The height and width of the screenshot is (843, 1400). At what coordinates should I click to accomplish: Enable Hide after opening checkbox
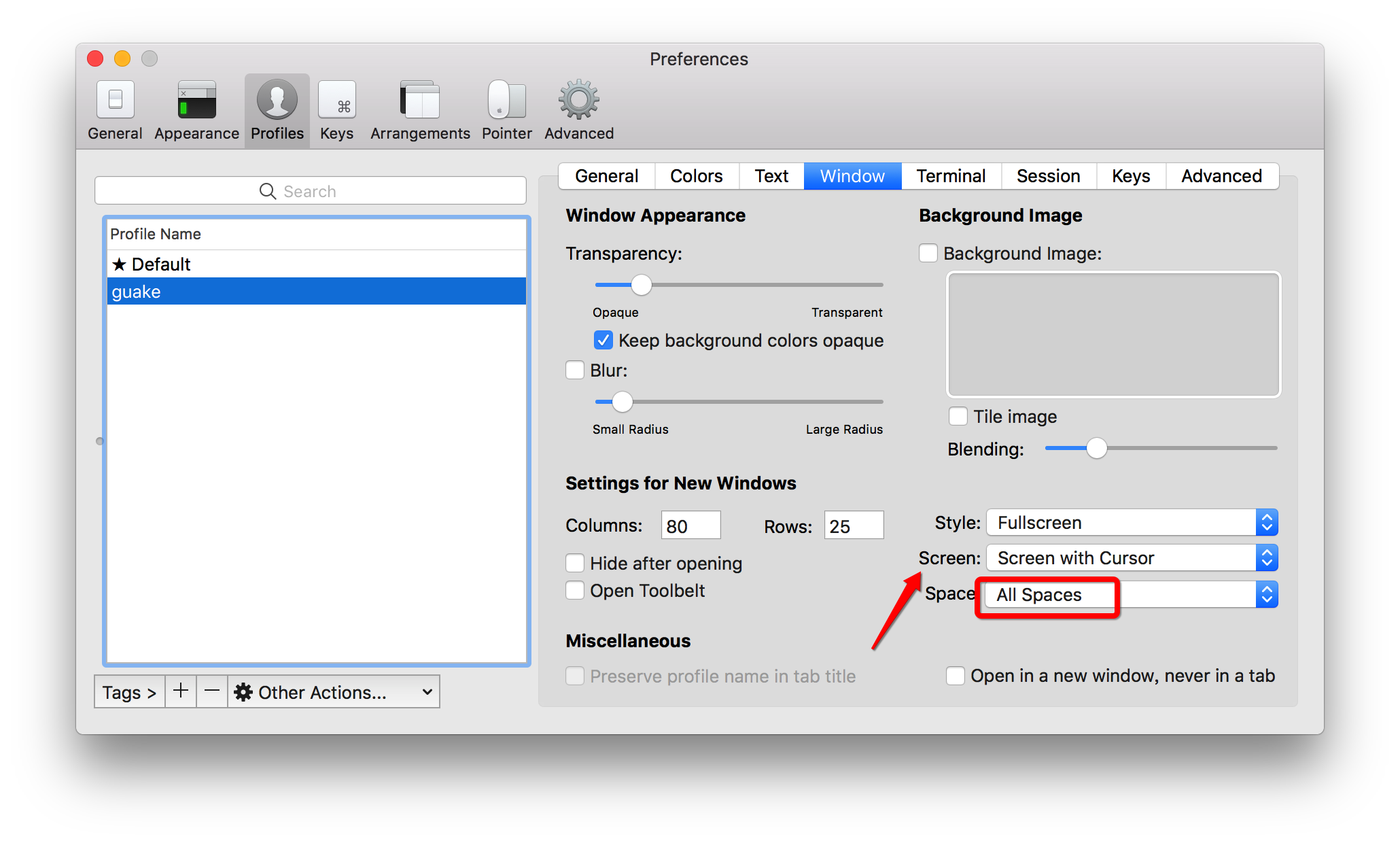(x=575, y=563)
